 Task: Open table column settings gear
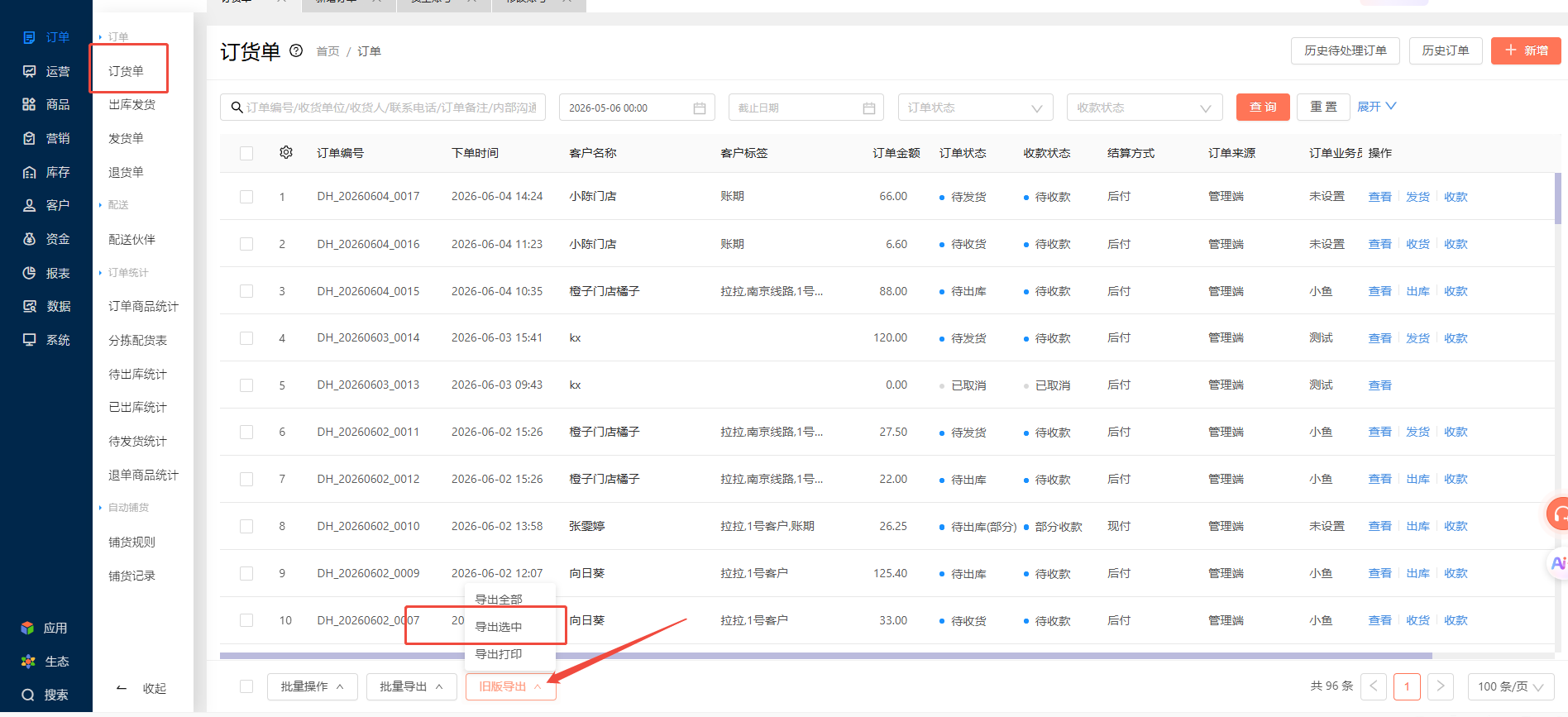pos(286,152)
